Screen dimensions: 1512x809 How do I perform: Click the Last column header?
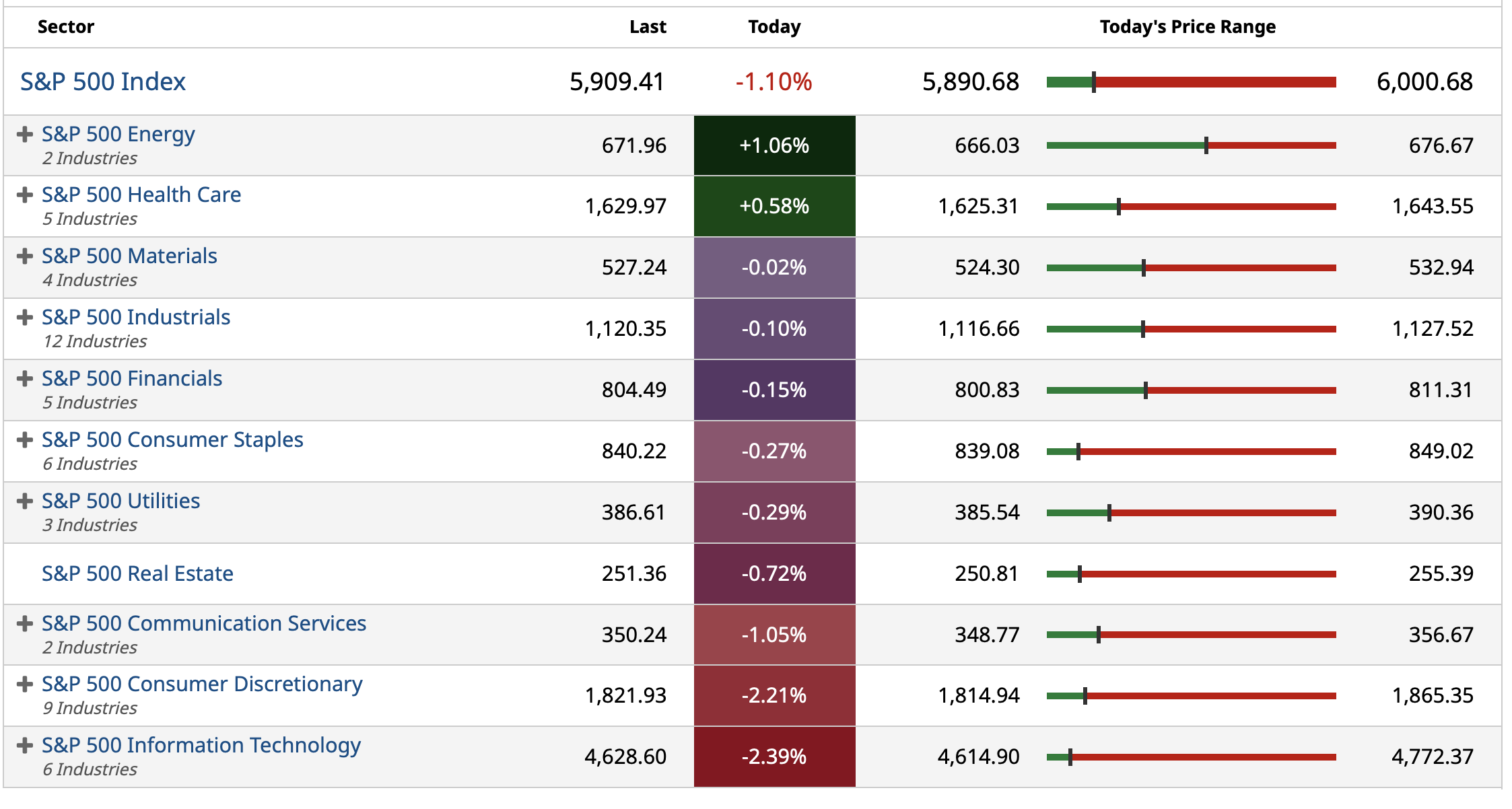tap(648, 27)
